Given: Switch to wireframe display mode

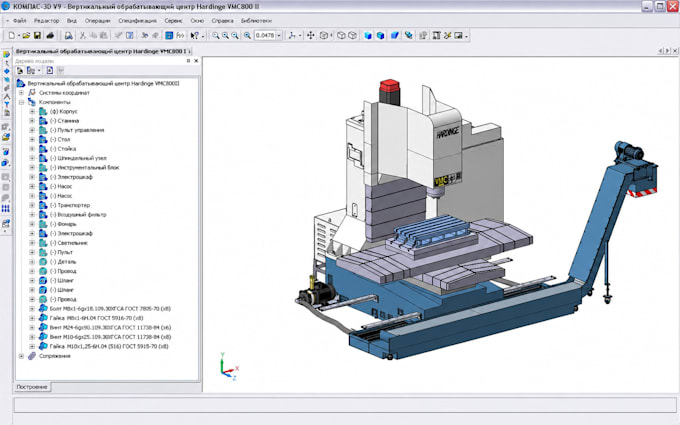Looking at the screenshot, I should click(341, 36).
